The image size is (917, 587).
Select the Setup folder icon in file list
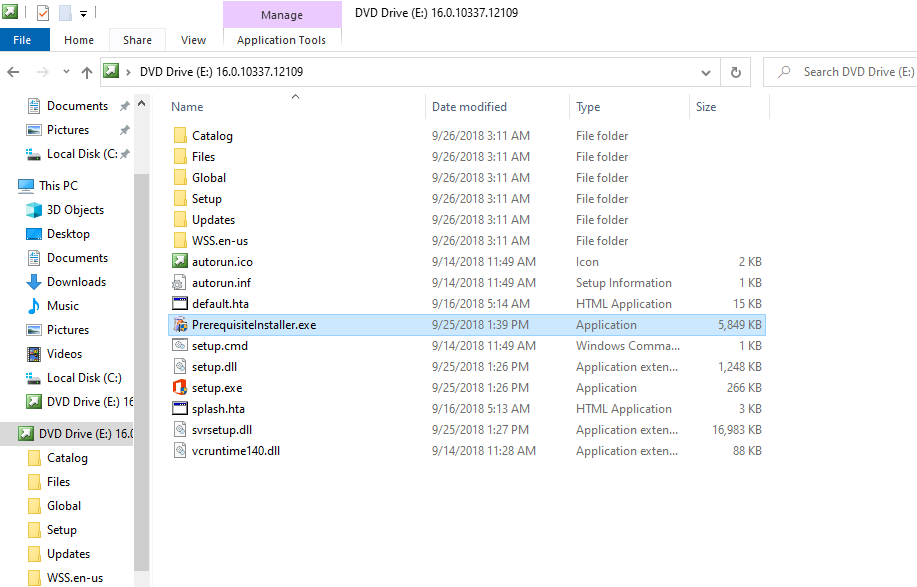tap(180, 199)
